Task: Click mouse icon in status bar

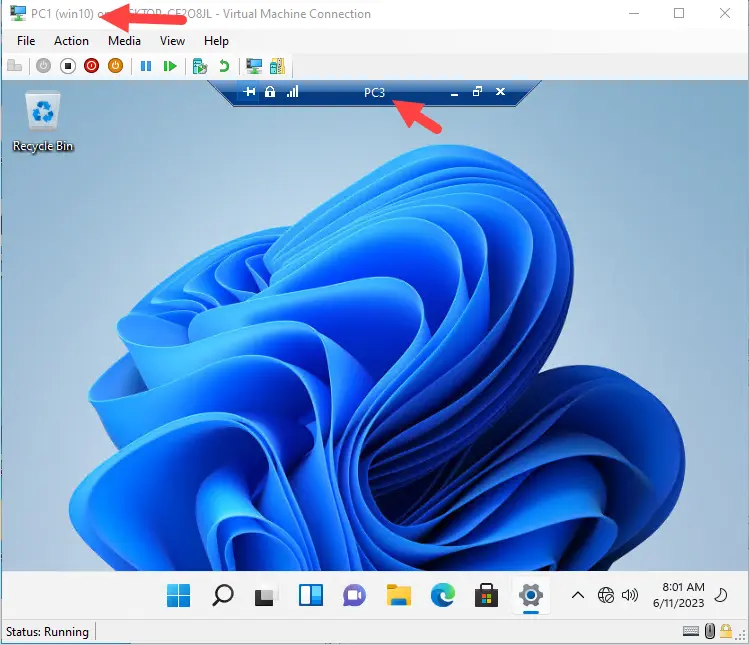Action: (710, 632)
